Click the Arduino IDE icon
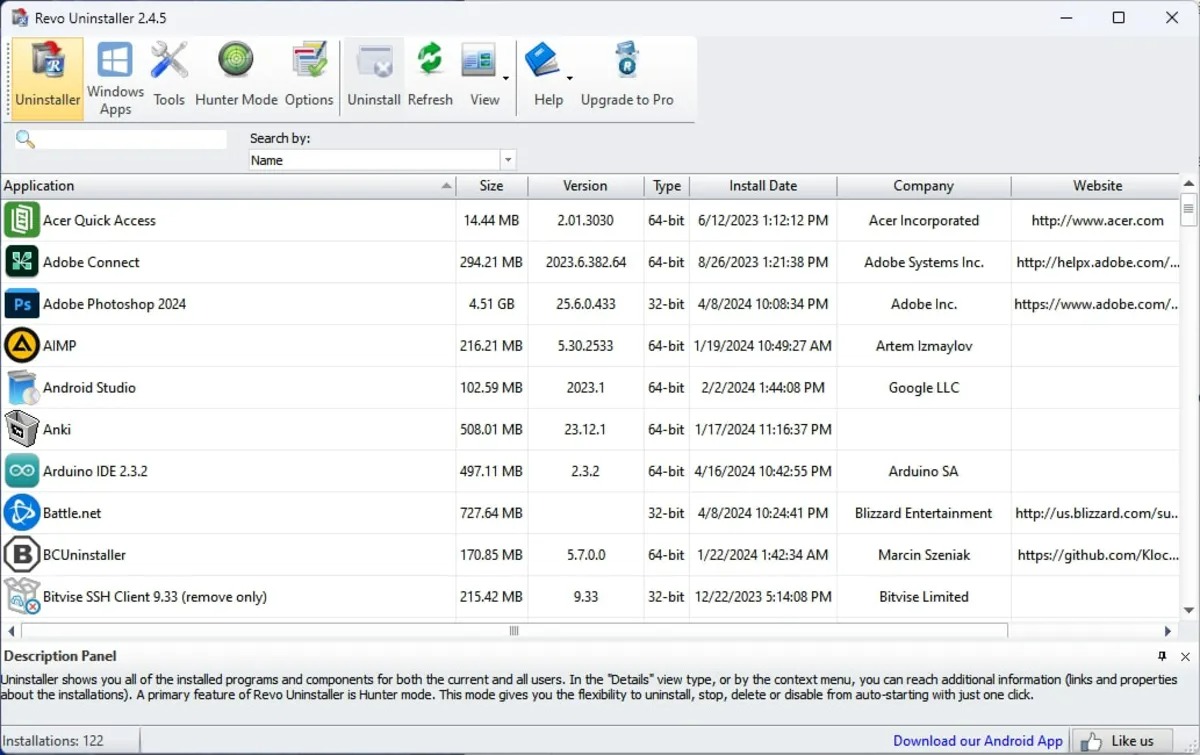 21,471
